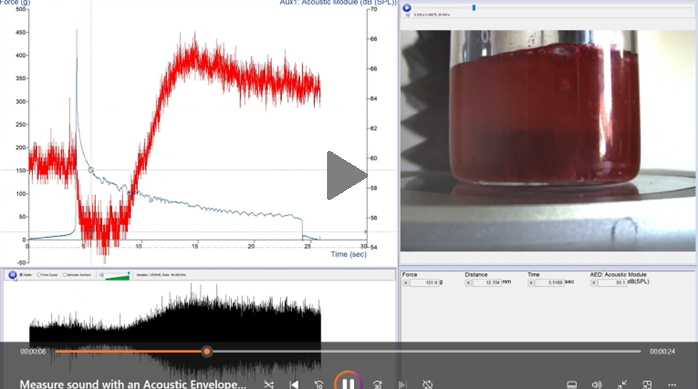The width and height of the screenshot is (698, 389).
Task: Open the cast to device icon
Action: pos(647,385)
